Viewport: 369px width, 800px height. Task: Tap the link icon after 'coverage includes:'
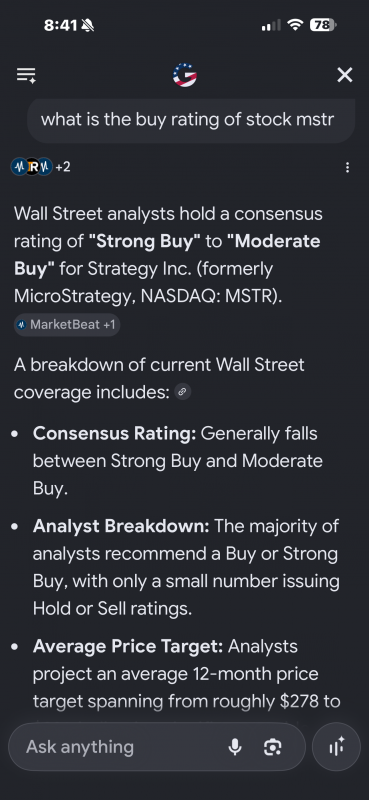coord(183,392)
